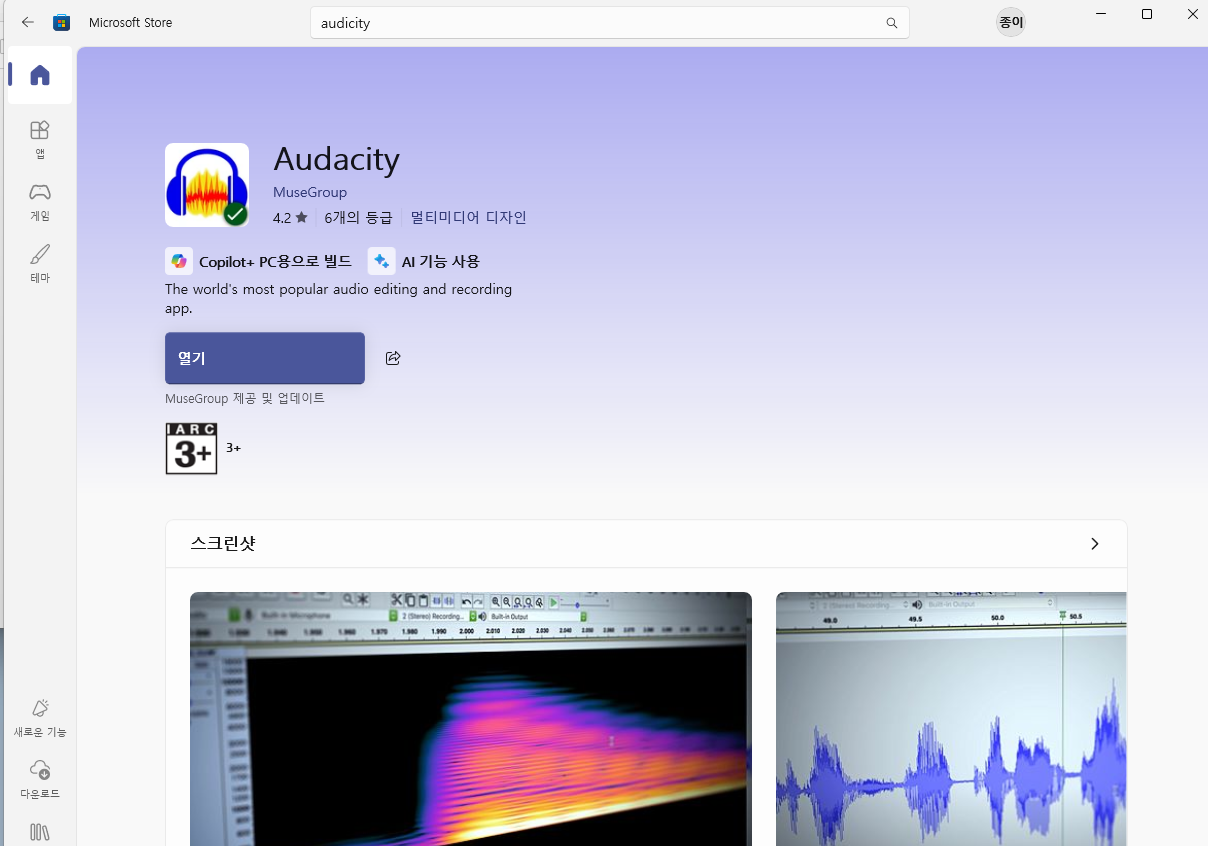This screenshot has height=846, width=1208.
Task: Open 새로운 기능 (What's new) in sidebar
Action: (40, 718)
